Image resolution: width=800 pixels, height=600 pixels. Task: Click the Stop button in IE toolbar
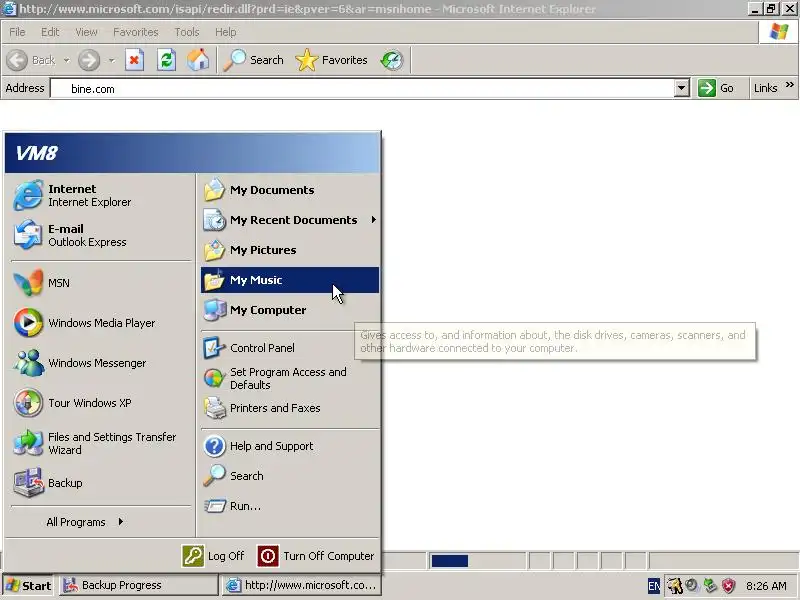pyautogui.click(x=134, y=60)
